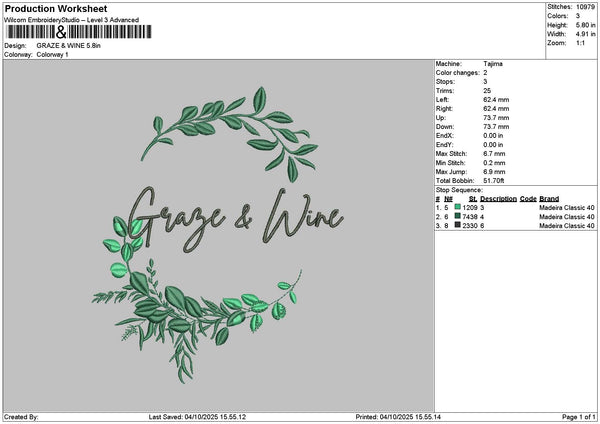This screenshot has height=424, width=600.
Task: Click the 'EndY:' row label
Action: tap(445, 145)
